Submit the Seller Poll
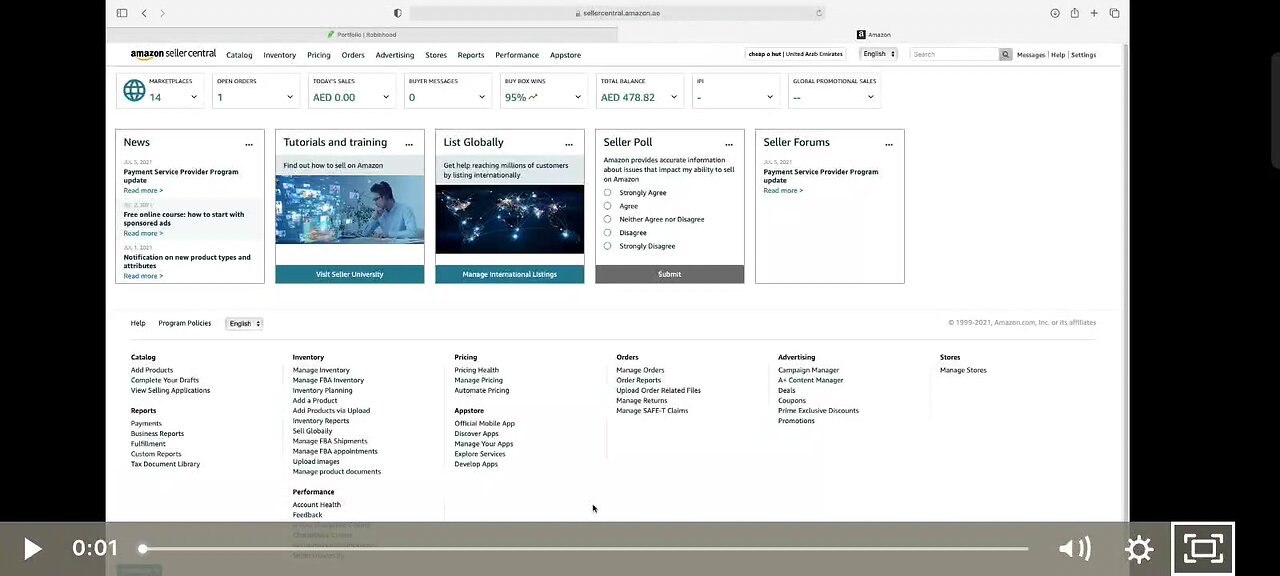 coord(670,274)
